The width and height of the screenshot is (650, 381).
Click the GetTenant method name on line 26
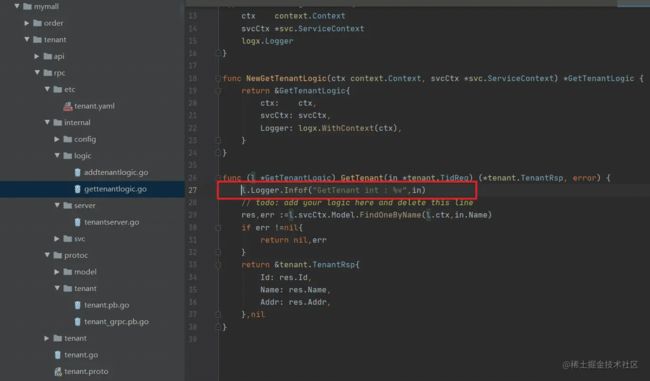[x=362, y=177]
